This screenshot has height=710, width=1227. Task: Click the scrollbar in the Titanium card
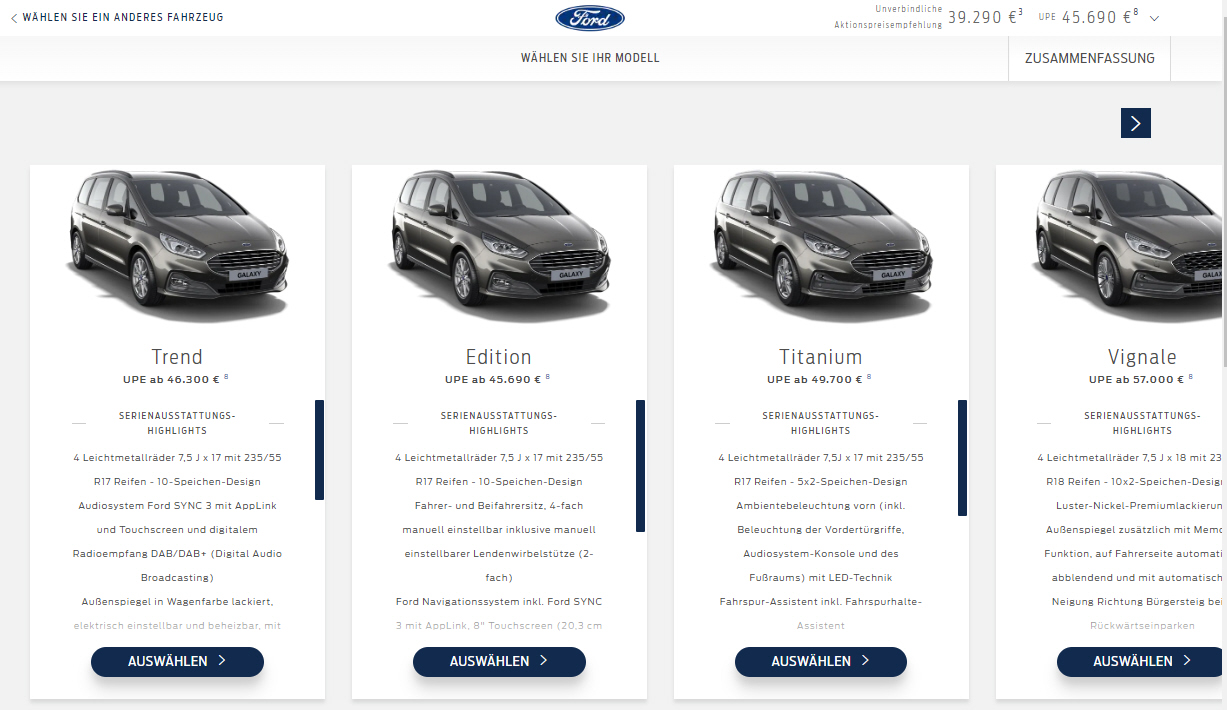tap(962, 458)
